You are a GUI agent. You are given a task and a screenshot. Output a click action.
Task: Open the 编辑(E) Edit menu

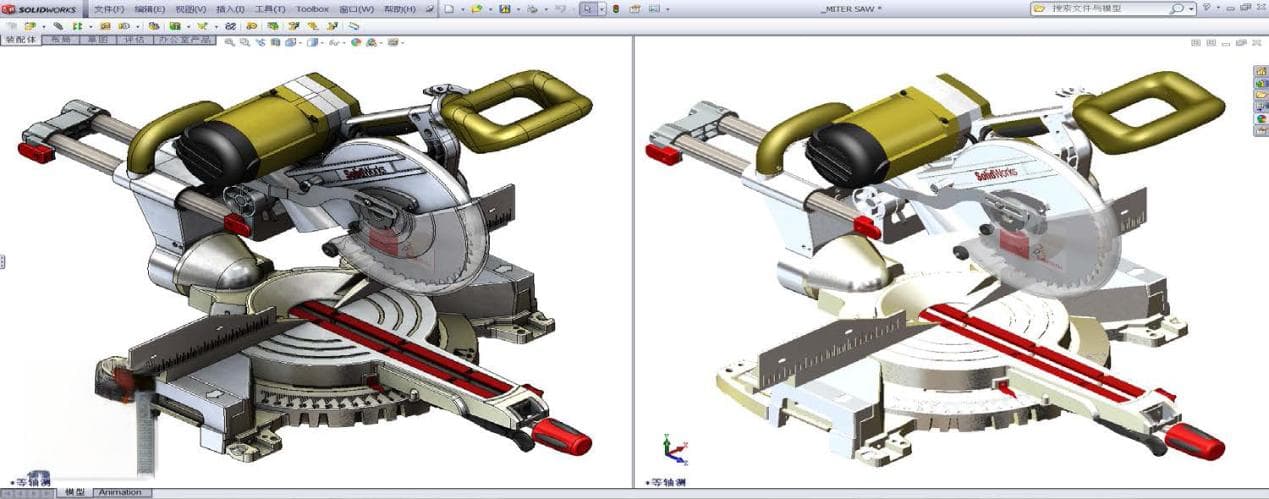point(149,9)
